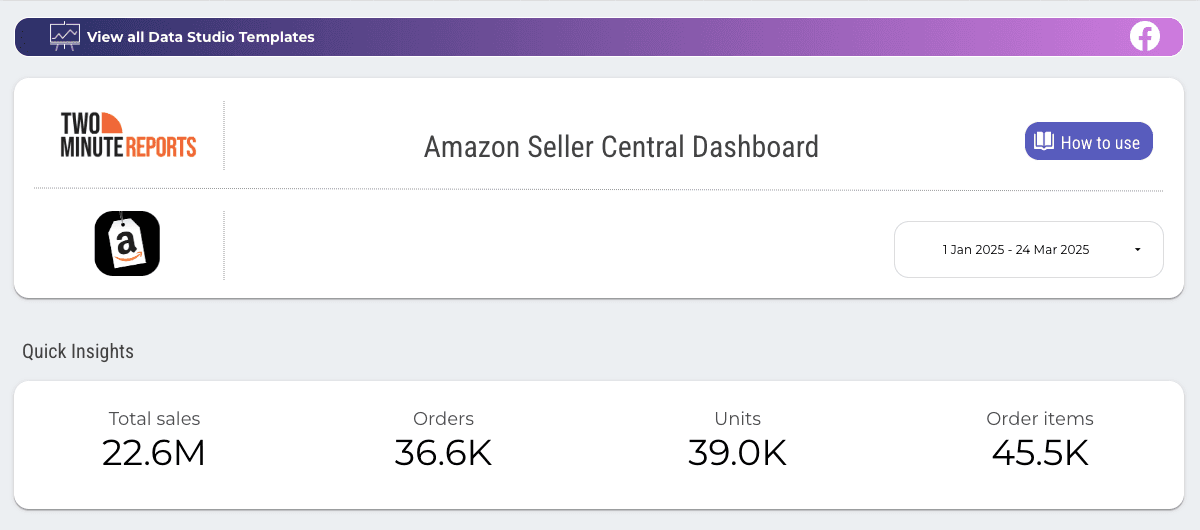The width and height of the screenshot is (1200, 530).
Task: Click the open book icon on How to use
Action: pyautogui.click(x=1044, y=142)
